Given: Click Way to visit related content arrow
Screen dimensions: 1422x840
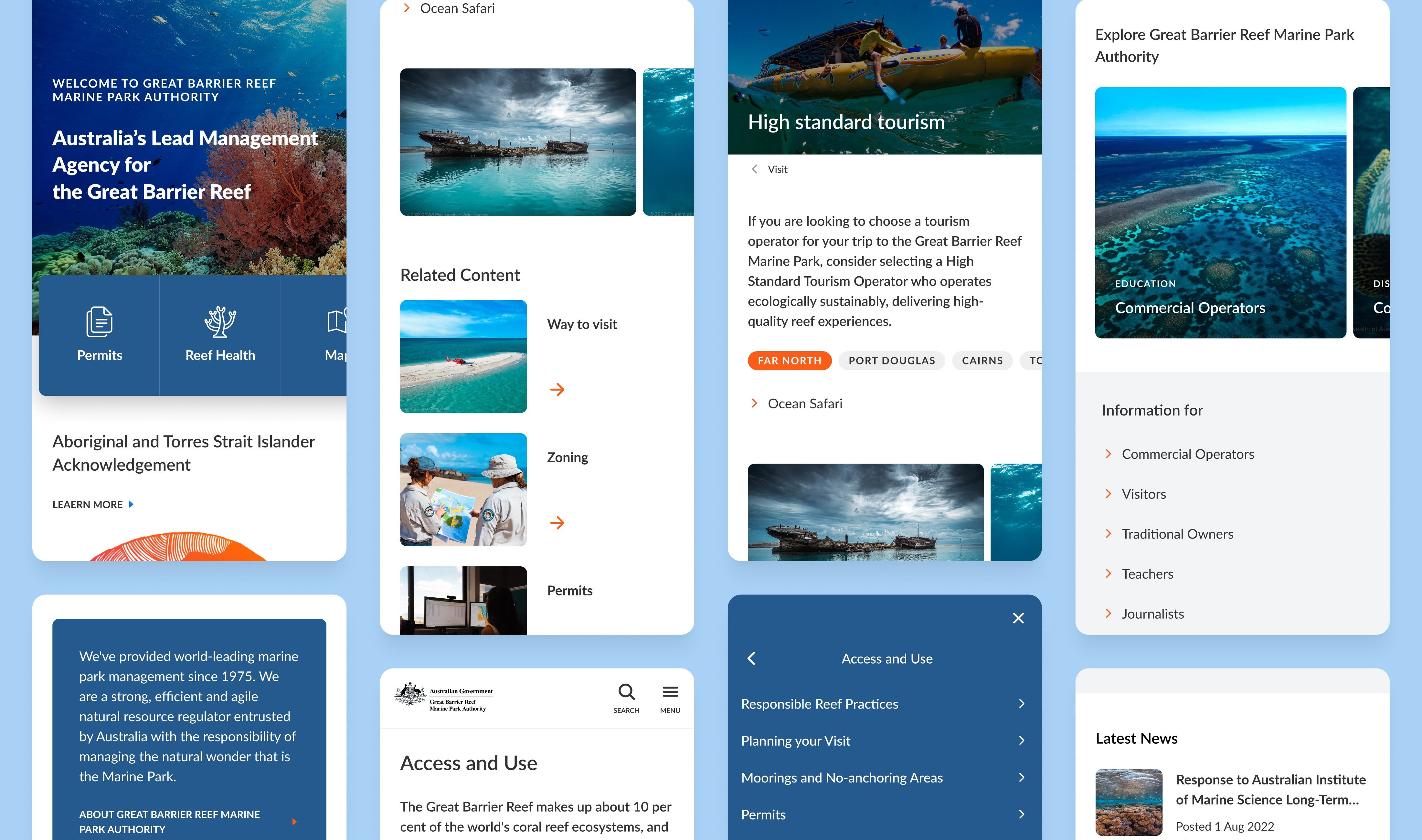Looking at the screenshot, I should pyautogui.click(x=557, y=389).
